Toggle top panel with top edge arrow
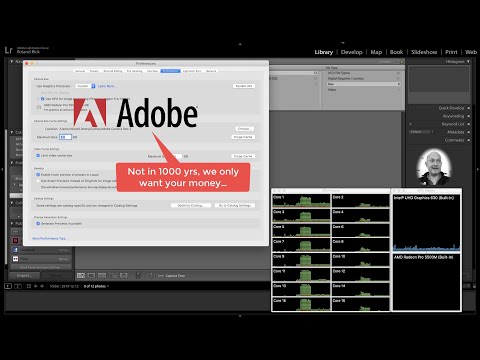The width and height of the screenshot is (480, 360). pyautogui.click(x=240, y=44)
